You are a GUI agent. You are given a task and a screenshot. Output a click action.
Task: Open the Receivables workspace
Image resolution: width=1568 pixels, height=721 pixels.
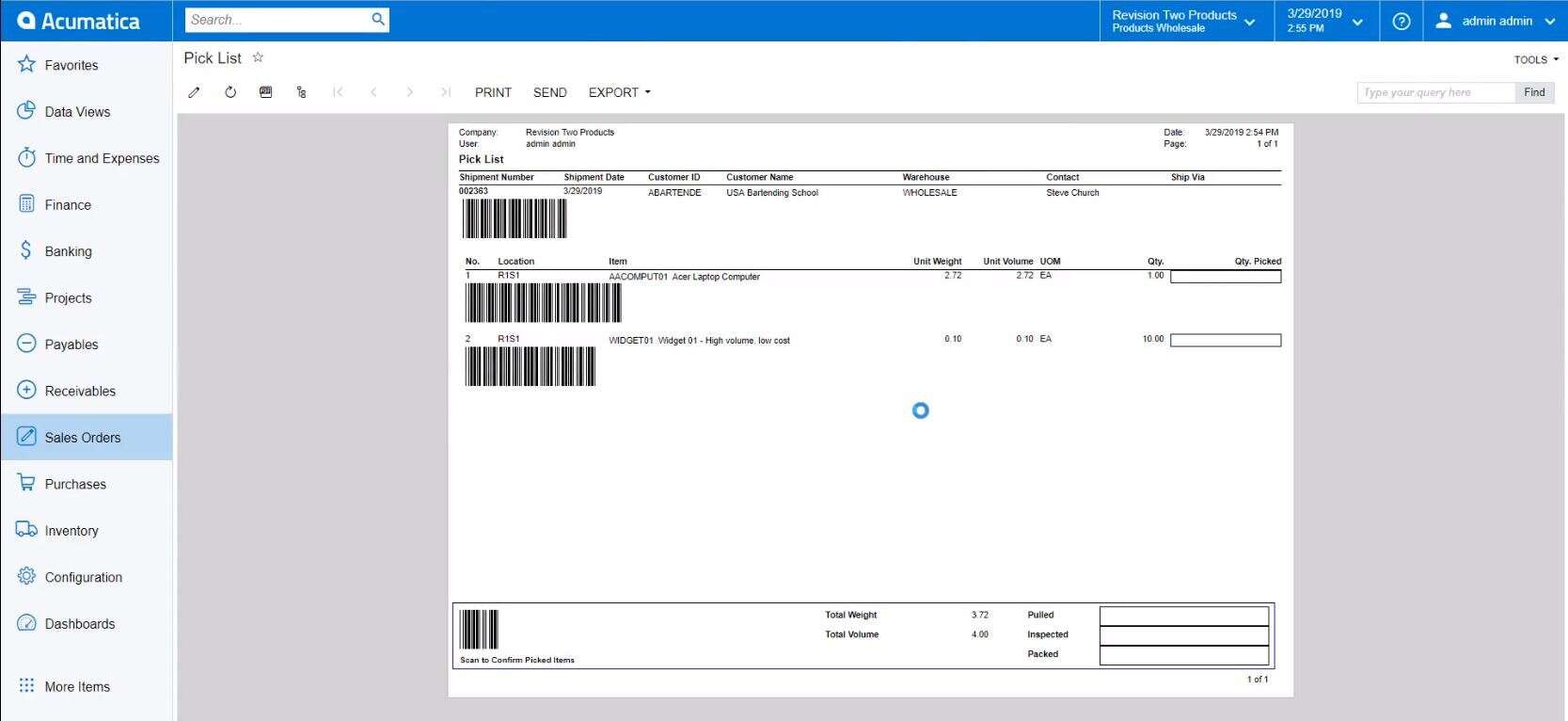[x=87, y=391]
